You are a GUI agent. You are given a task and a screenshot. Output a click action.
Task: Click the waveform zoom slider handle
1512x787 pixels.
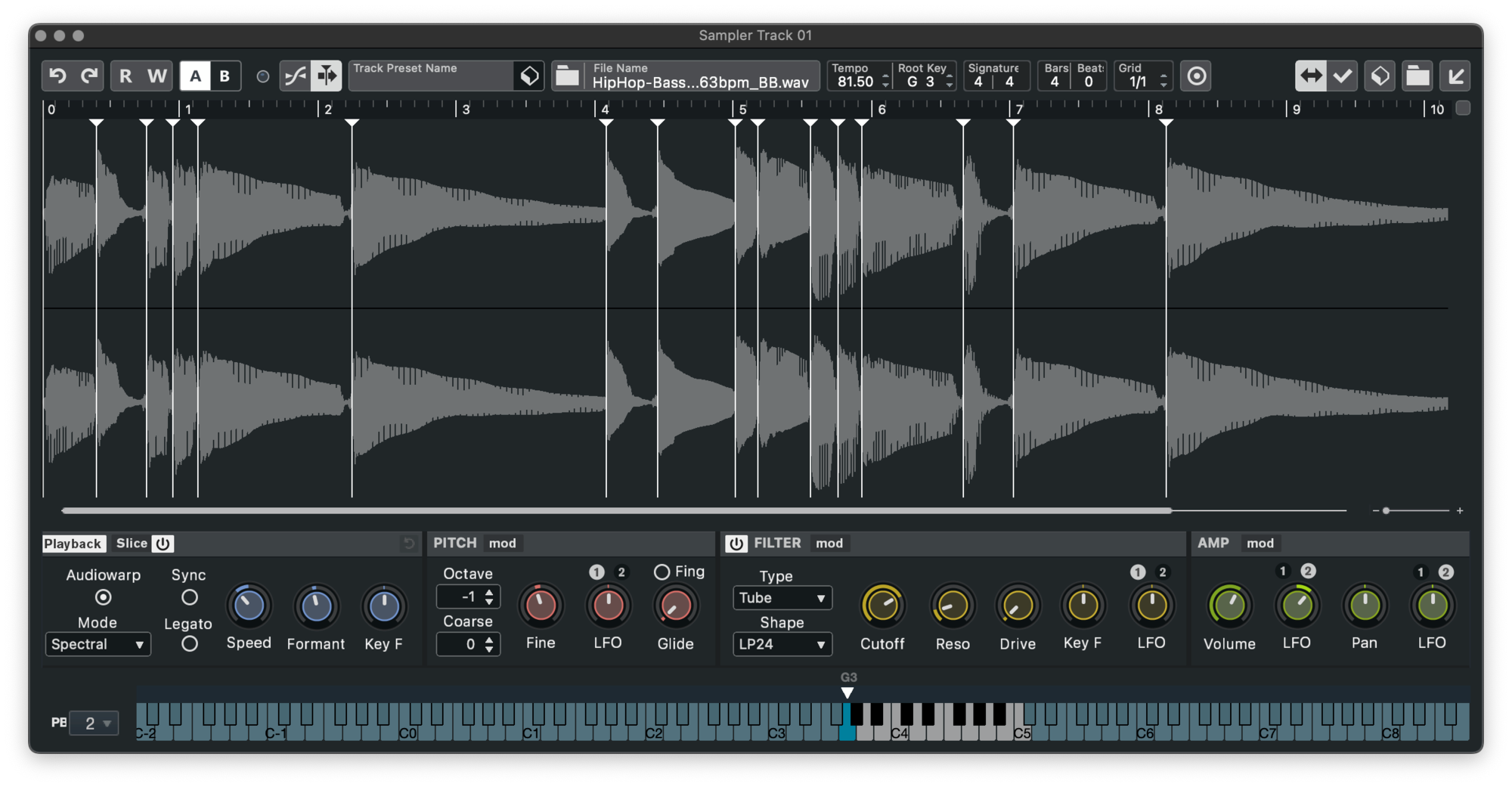point(1386,511)
